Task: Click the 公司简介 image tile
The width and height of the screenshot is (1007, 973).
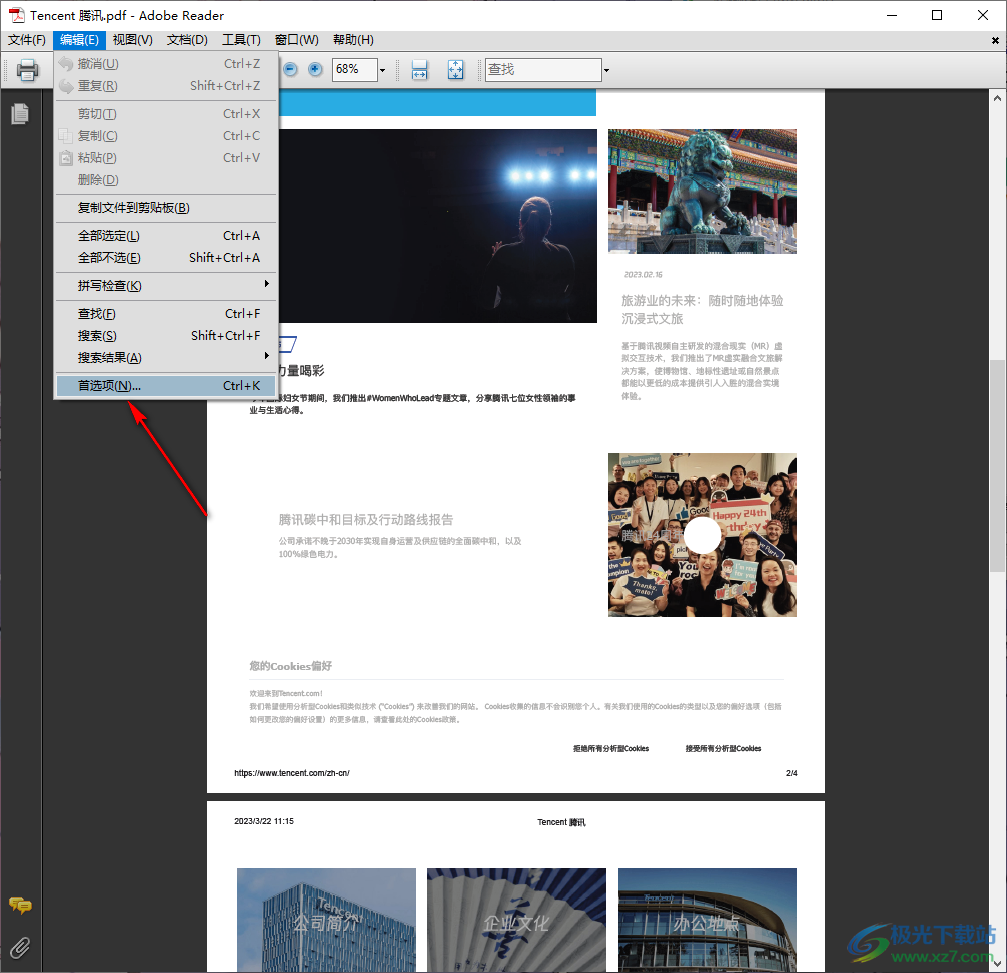Action: pyautogui.click(x=326, y=920)
